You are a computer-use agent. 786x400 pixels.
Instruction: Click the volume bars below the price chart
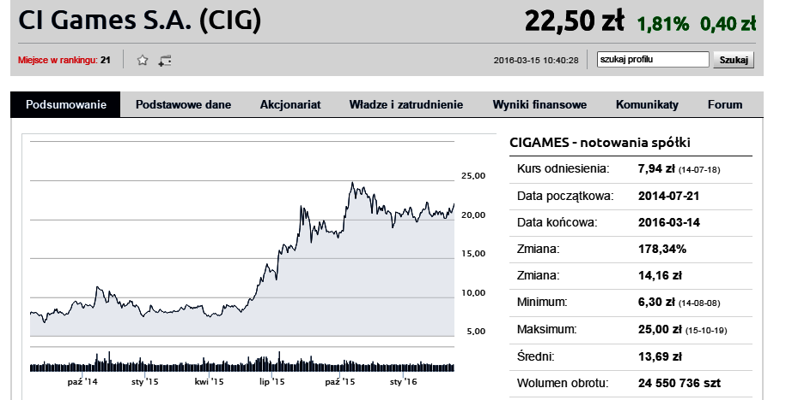click(242, 361)
